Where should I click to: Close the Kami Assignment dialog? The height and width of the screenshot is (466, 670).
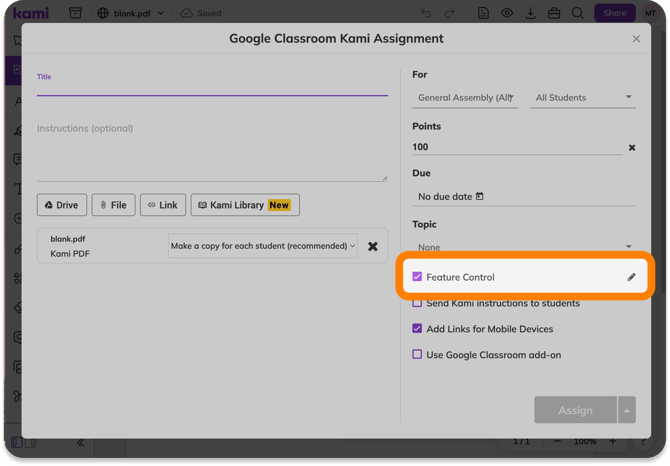pyautogui.click(x=636, y=39)
